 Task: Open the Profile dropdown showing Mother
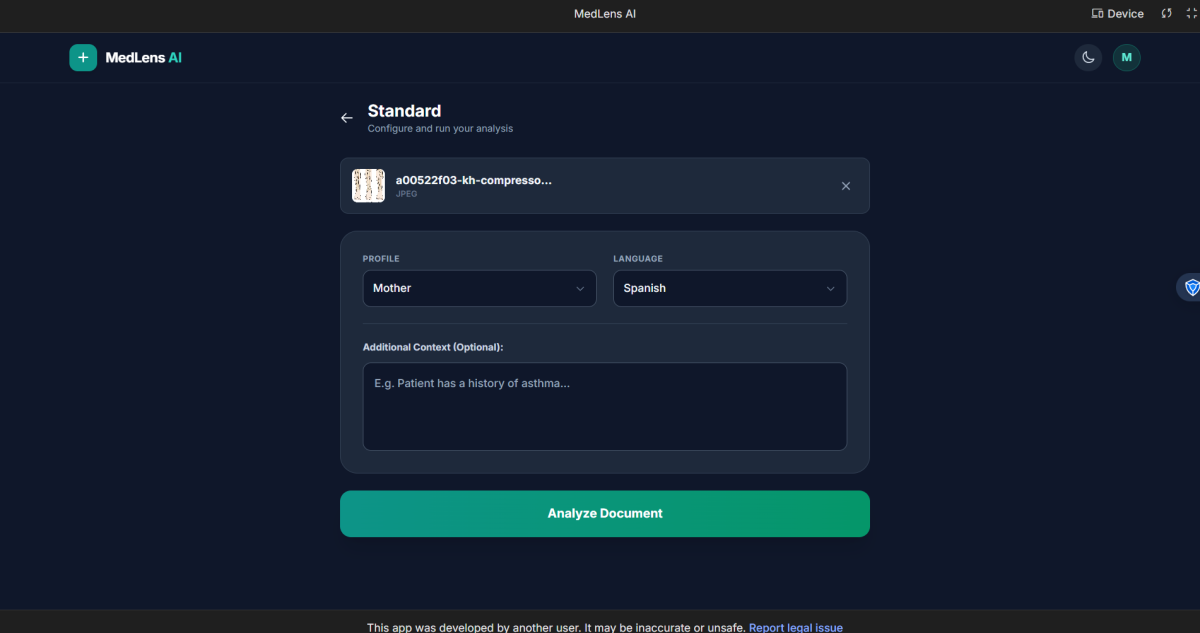point(479,288)
